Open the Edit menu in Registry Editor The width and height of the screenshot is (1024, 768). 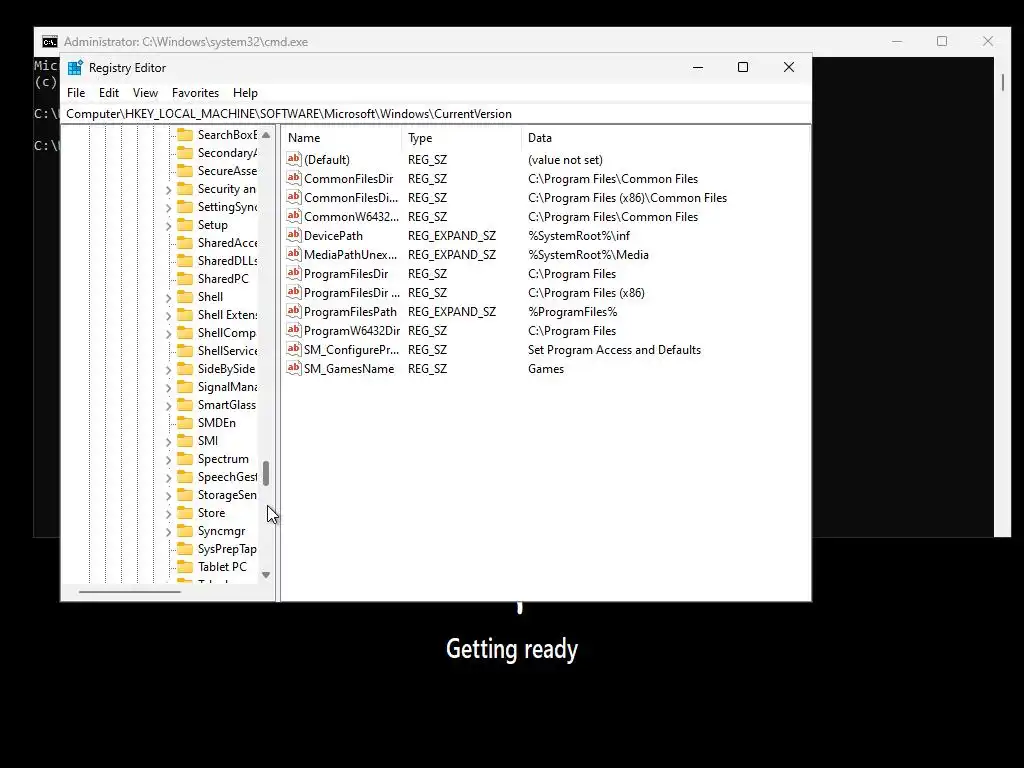(x=108, y=93)
